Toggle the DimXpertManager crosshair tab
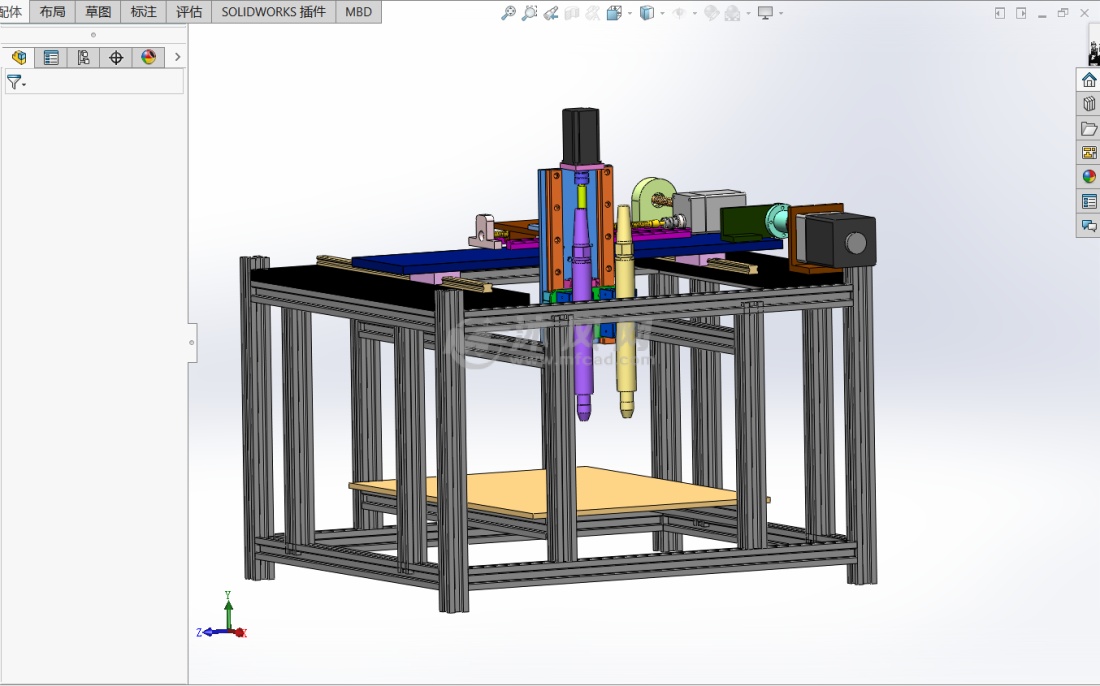1100x686 pixels. [116, 57]
